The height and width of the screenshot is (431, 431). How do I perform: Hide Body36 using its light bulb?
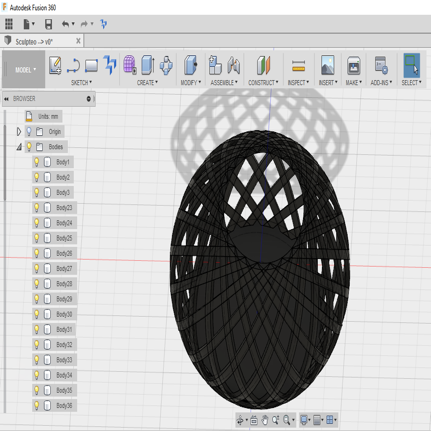(37, 405)
